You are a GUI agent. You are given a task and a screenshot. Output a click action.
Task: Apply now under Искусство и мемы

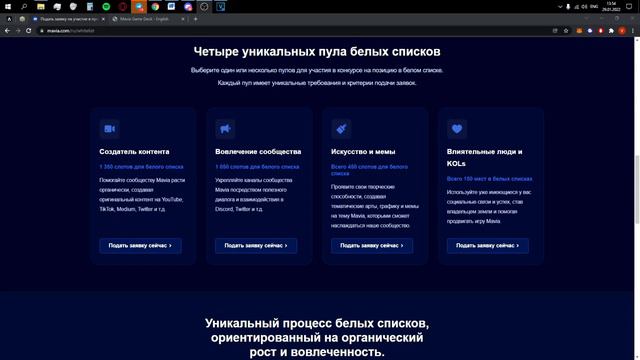(x=372, y=246)
